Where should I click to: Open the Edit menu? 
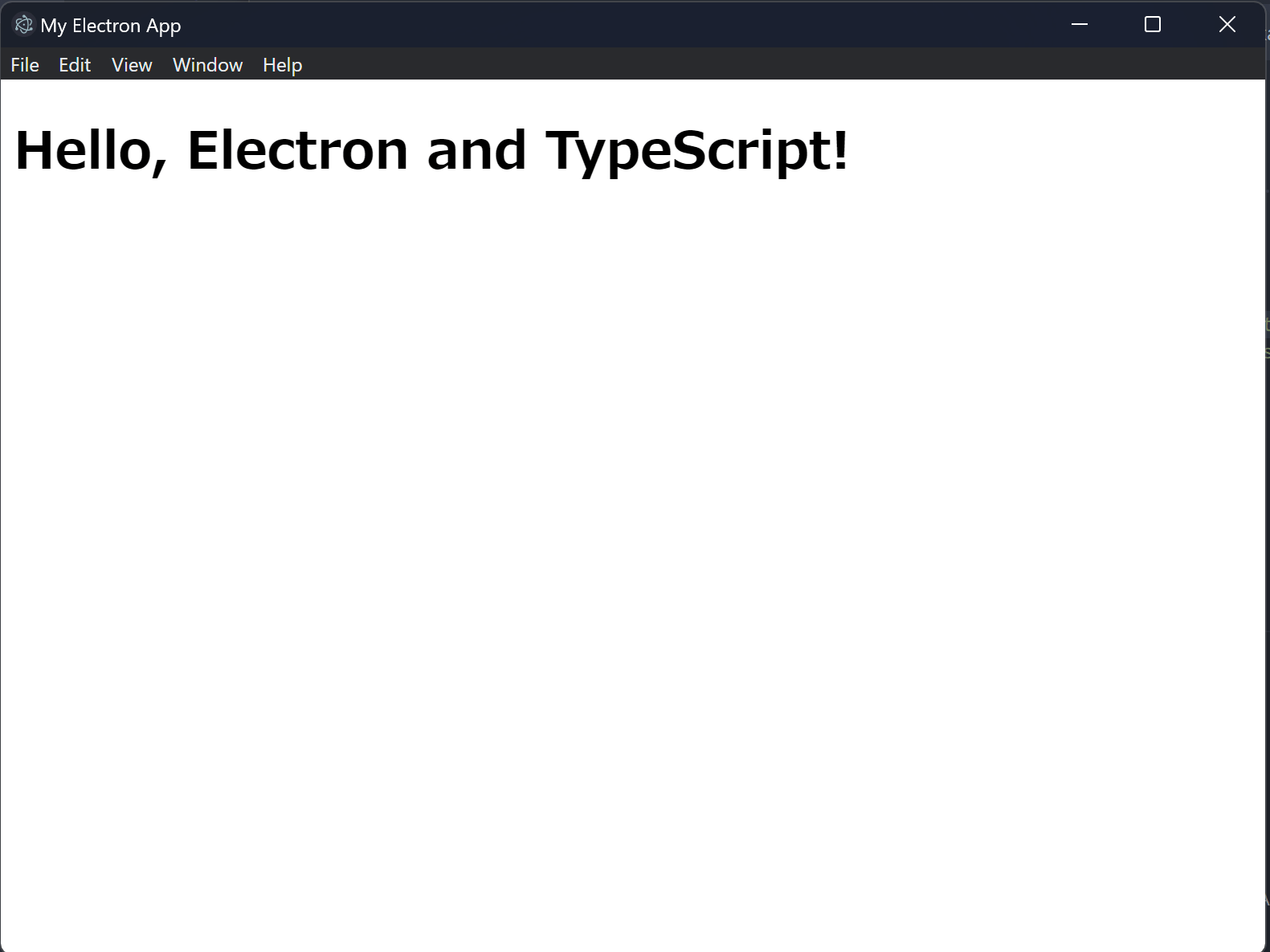[75, 65]
